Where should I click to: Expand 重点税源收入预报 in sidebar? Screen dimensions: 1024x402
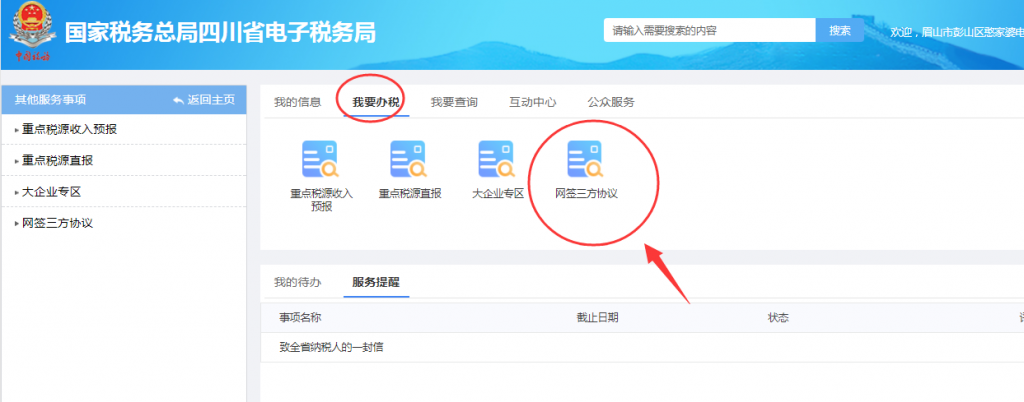tap(77, 129)
